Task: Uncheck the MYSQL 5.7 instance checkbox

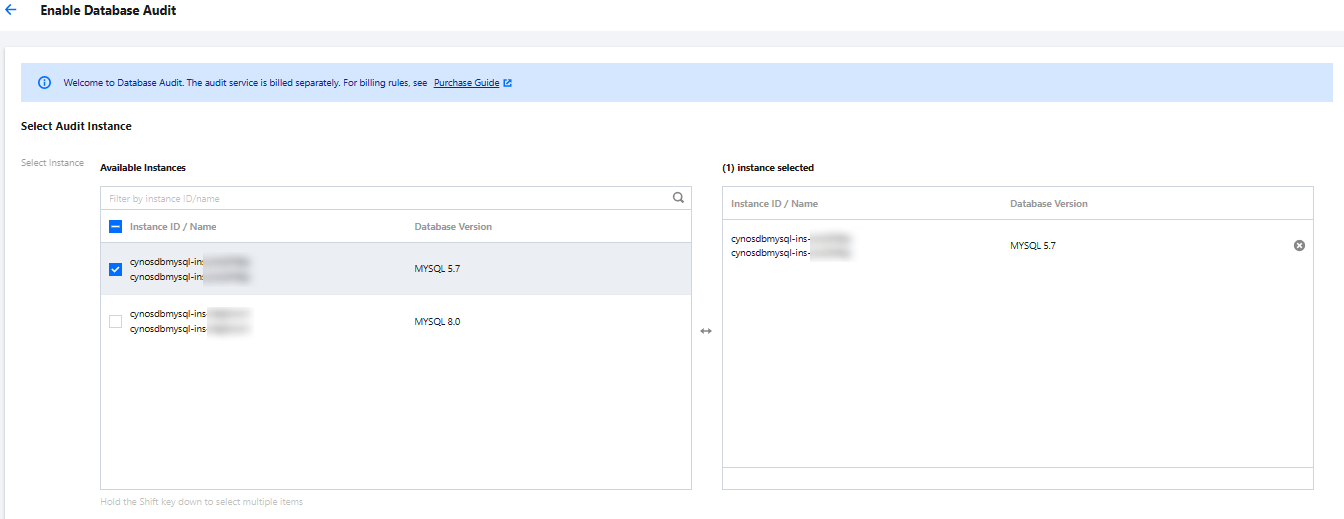Action: pos(115,269)
